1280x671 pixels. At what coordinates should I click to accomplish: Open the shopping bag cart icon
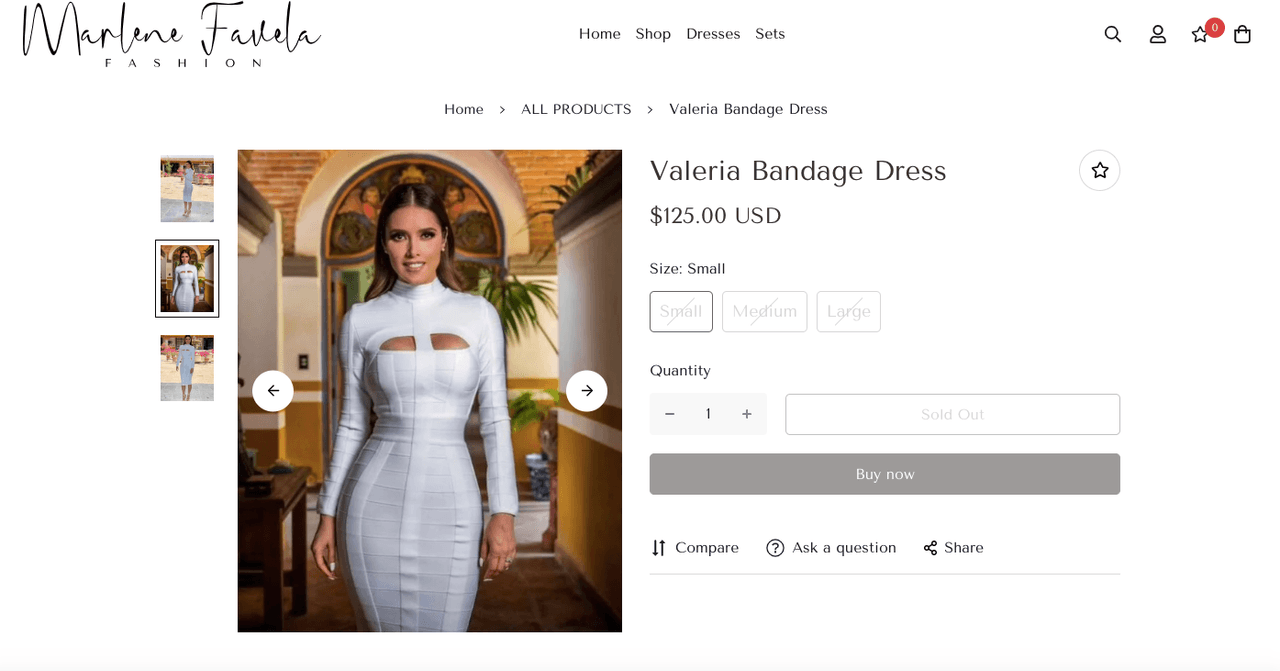tap(1242, 34)
